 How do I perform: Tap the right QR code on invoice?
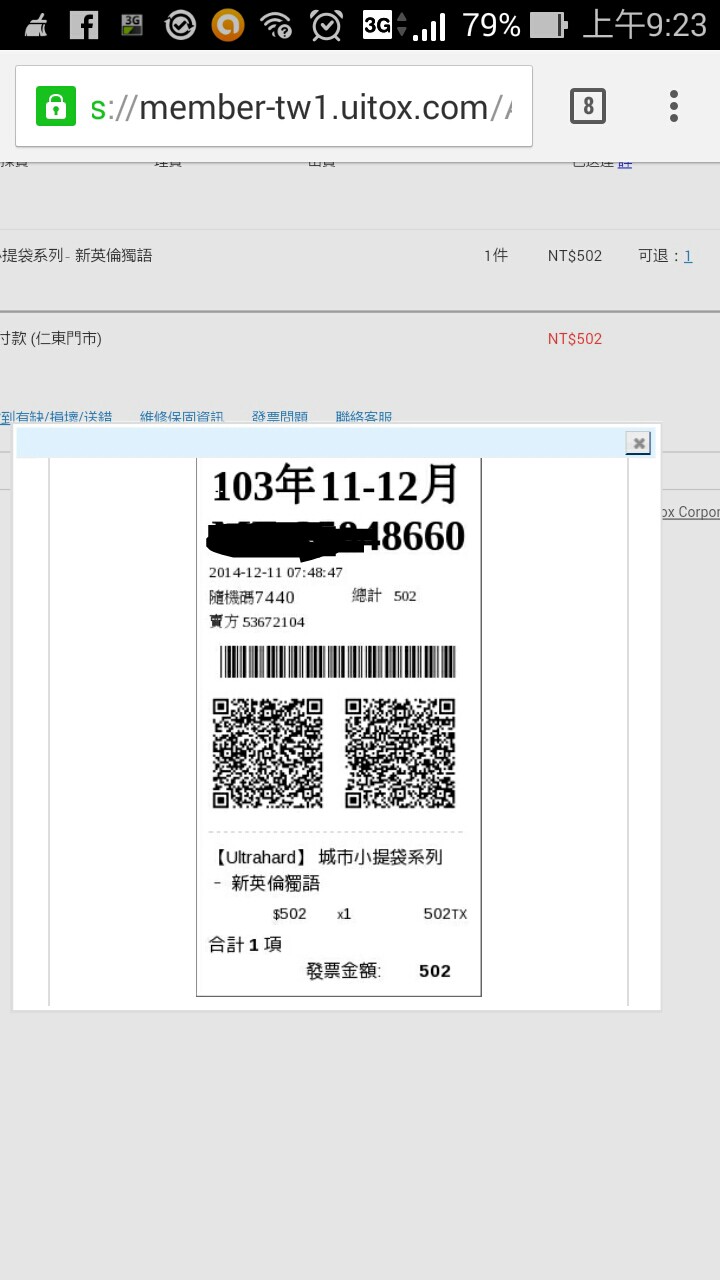(400, 753)
